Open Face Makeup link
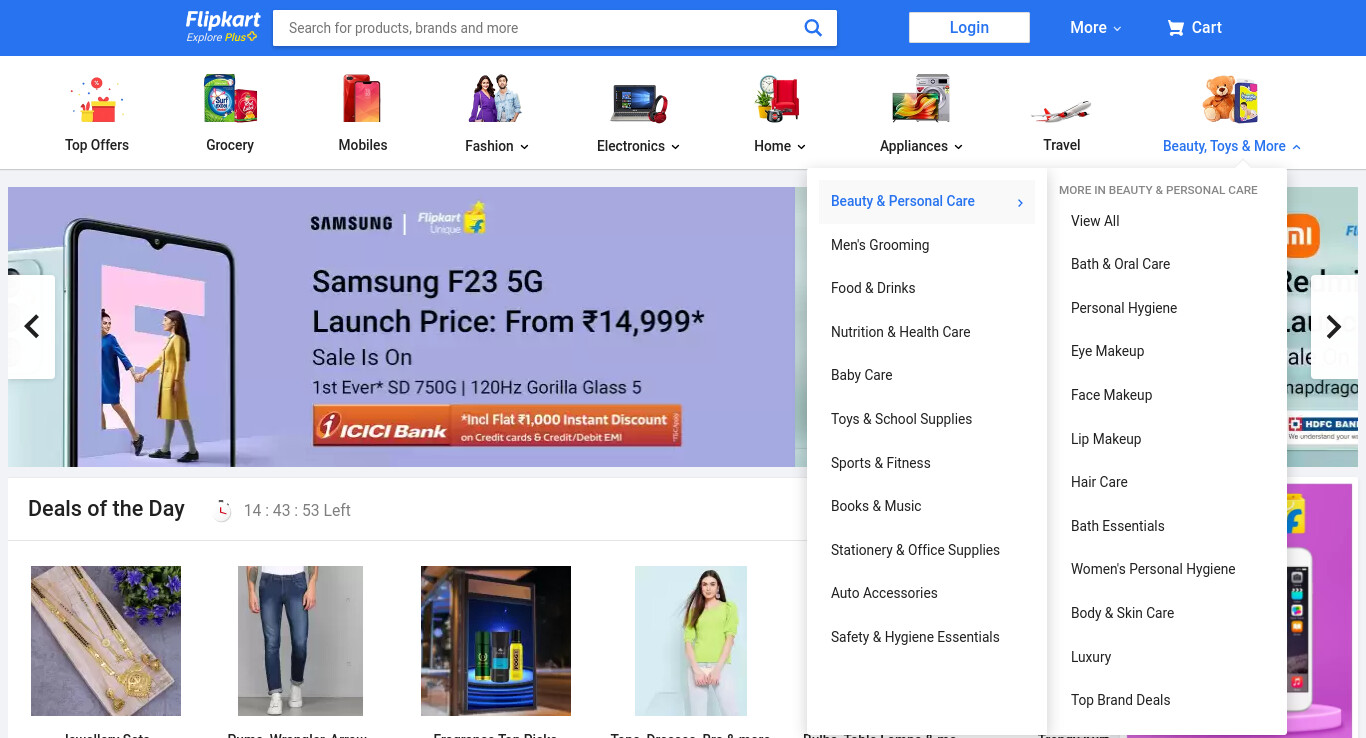This screenshot has height=738, width=1366. coord(1112,395)
